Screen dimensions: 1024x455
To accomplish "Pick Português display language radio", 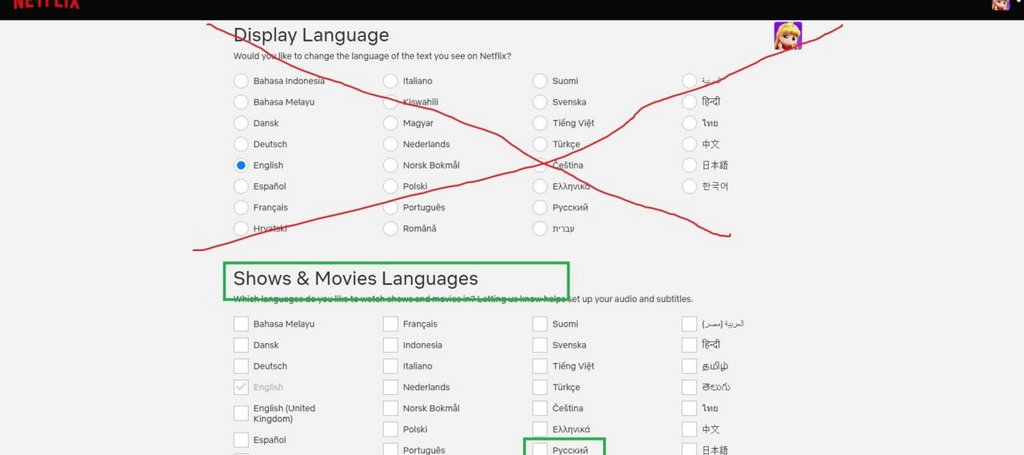I will point(391,208).
